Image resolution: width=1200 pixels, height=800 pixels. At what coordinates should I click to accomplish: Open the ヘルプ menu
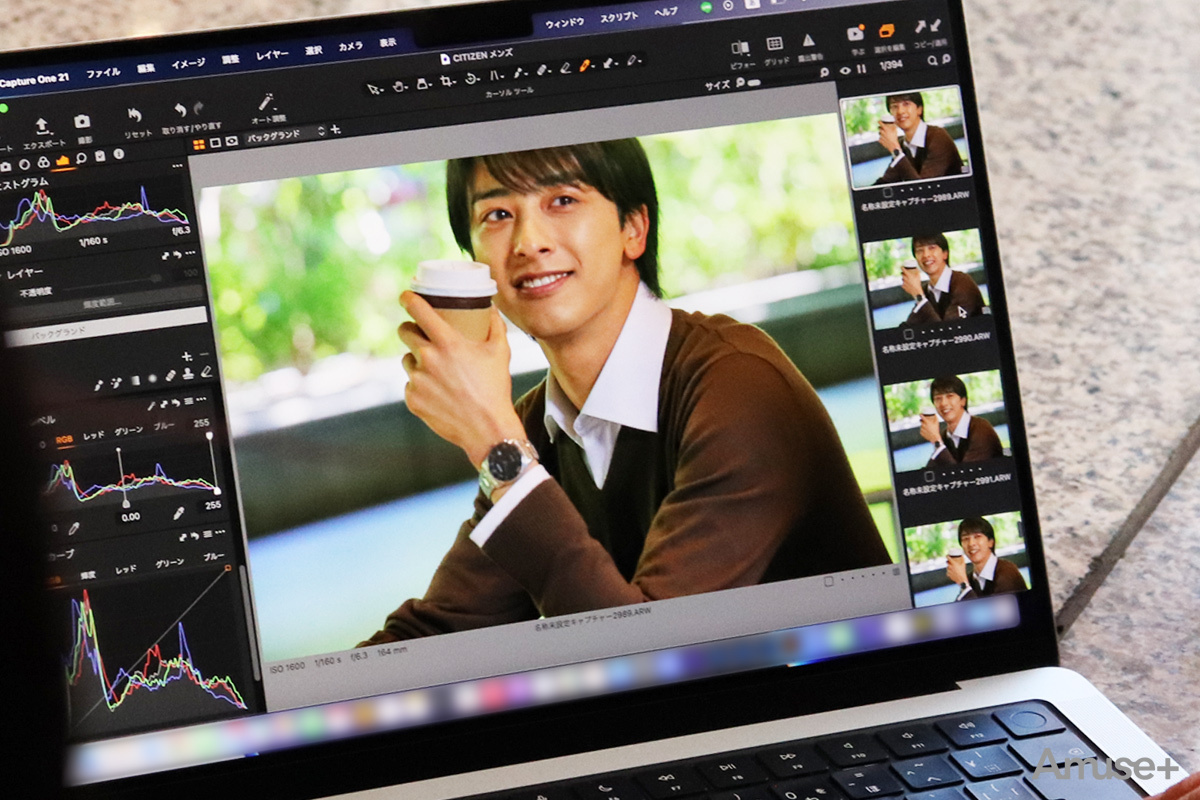tap(666, 13)
